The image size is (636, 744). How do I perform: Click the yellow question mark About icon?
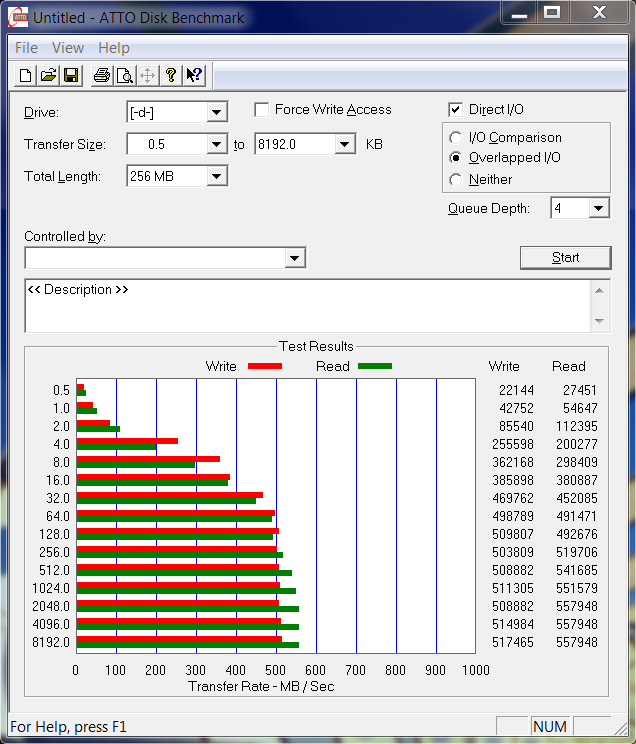(171, 76)
